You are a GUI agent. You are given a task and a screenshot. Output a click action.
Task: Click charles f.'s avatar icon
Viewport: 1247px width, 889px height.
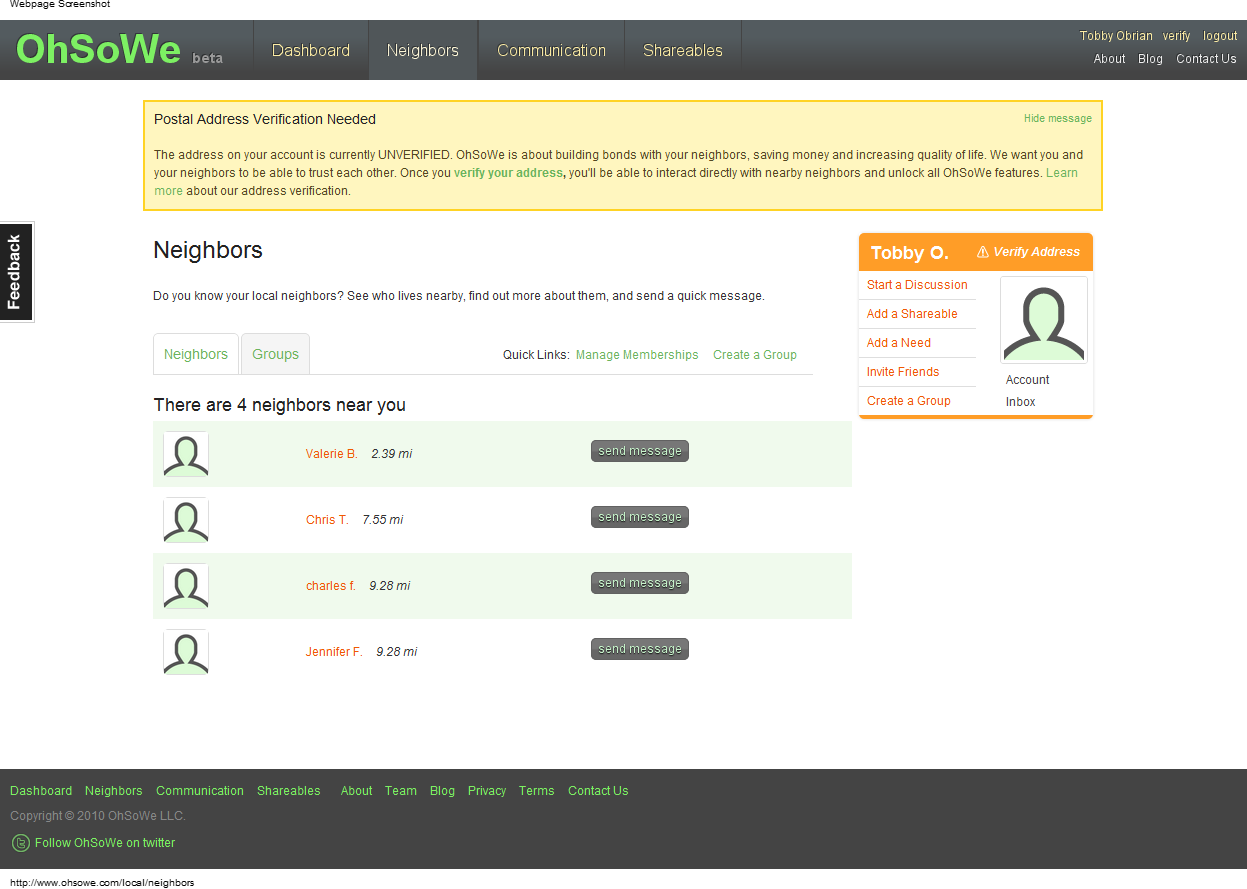pos(186,586)
